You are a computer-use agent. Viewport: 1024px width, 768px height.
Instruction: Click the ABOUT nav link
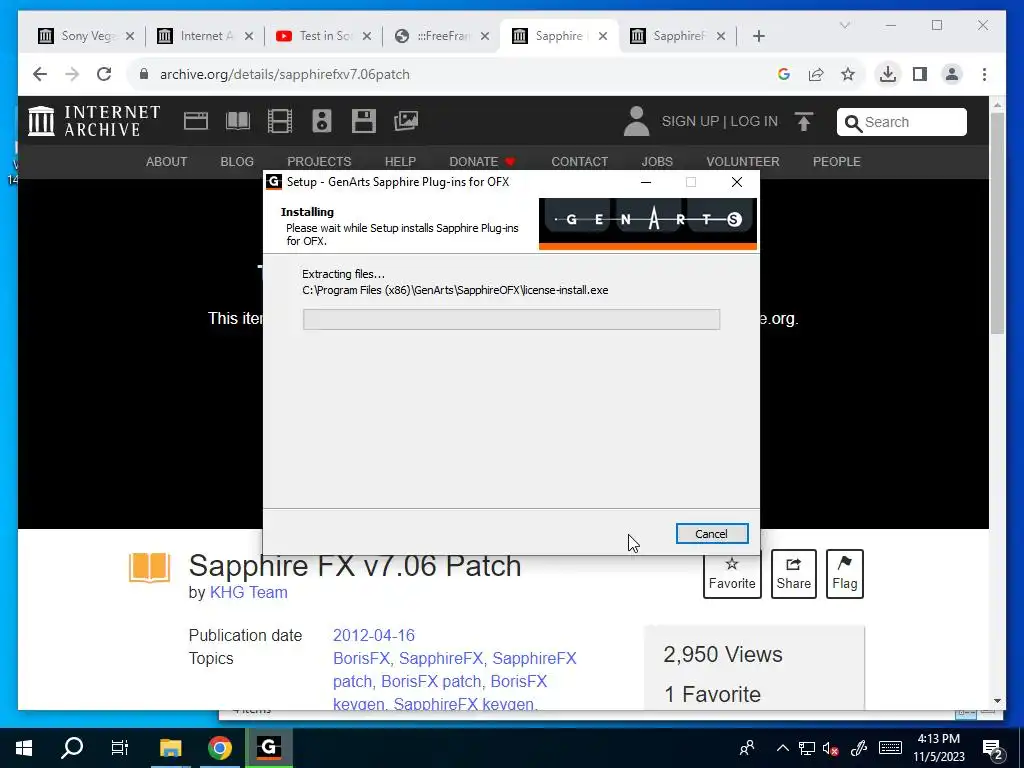click(x=167, y=162)
